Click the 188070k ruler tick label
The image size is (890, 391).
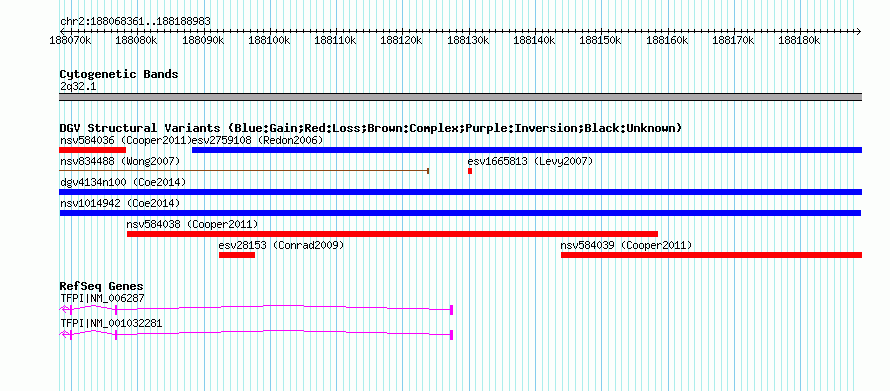coord(71,40)
